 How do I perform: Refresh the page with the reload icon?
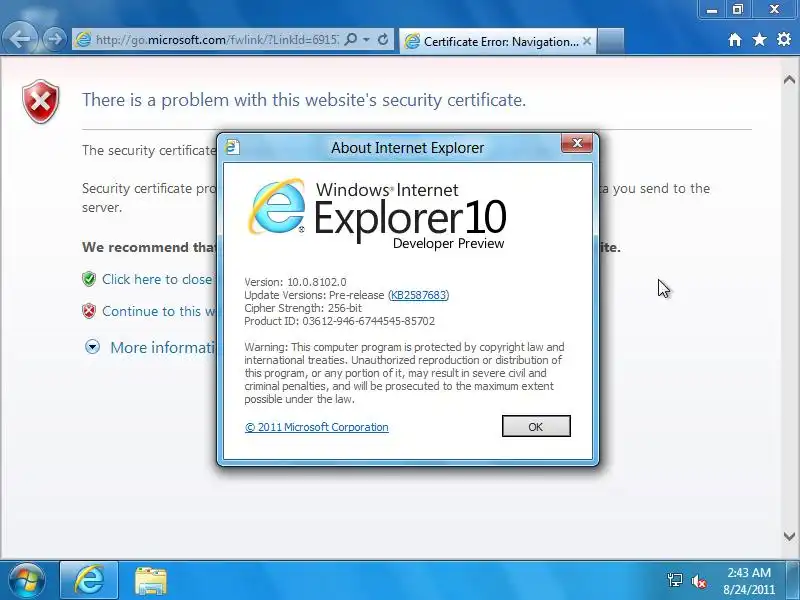[x=383, y=39]
